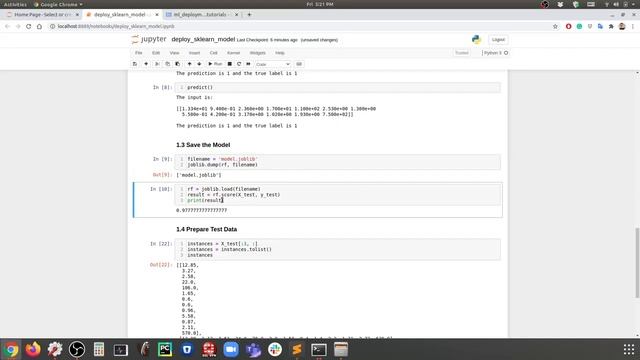Image resolution: width=640 pixels, height=360 pixels.
Task: Move the selected cell up
Action: 189,64
